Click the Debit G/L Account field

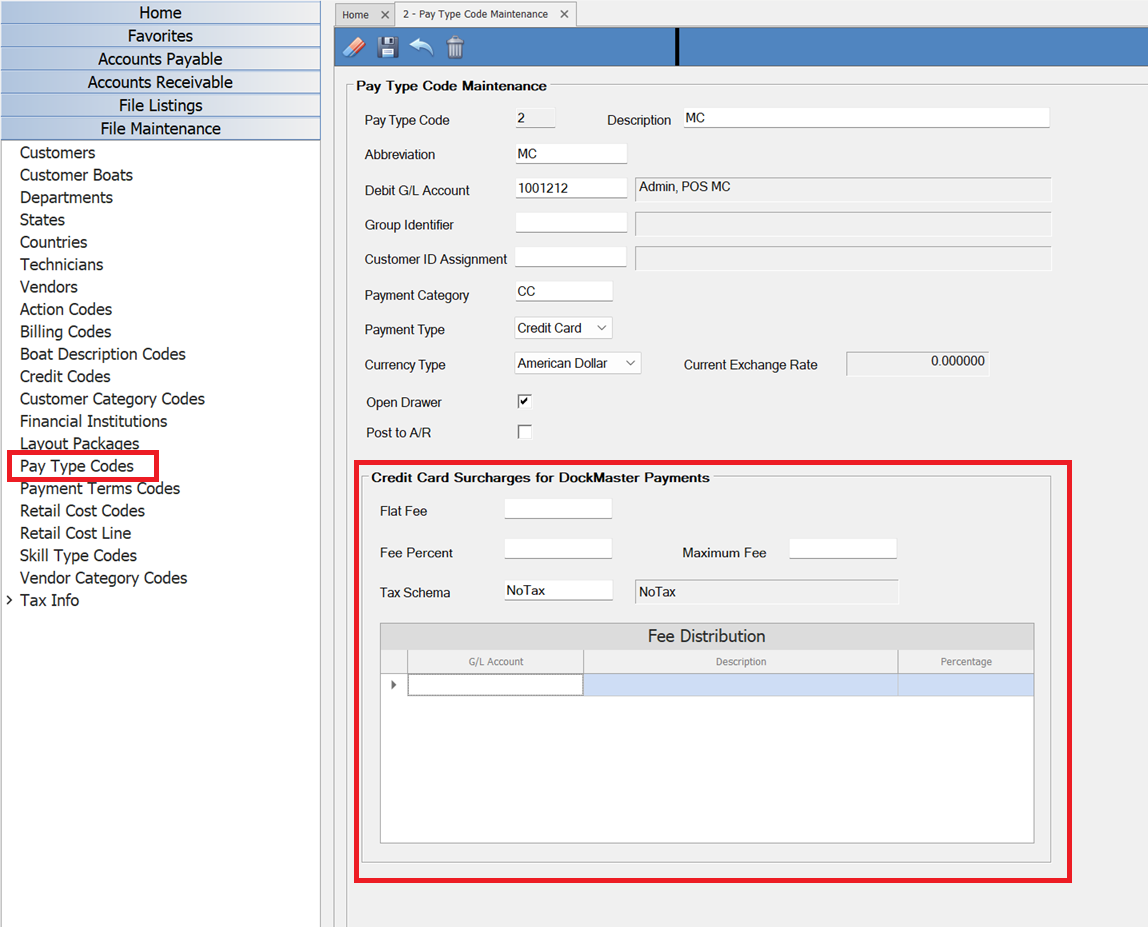coord(570,188)
